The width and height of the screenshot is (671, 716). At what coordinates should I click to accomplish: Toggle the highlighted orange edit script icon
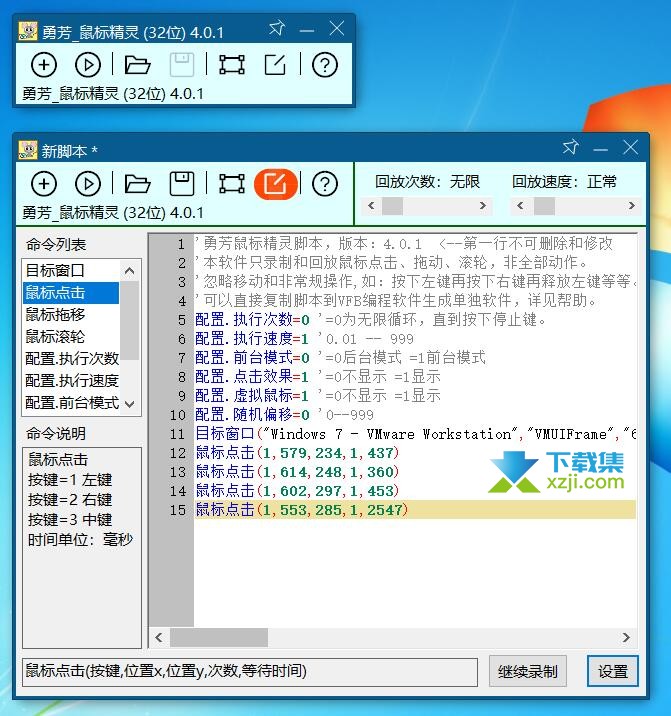point(275,184)
